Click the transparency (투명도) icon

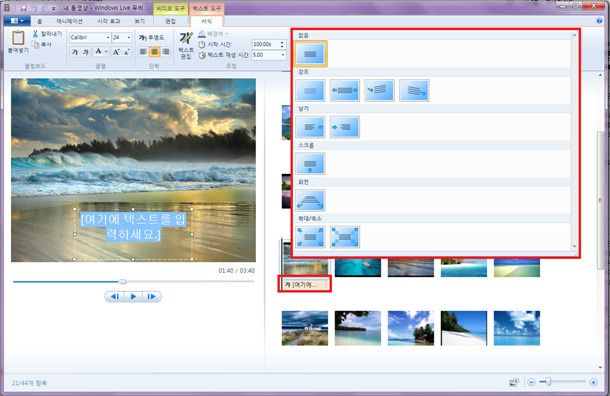coord(143,38)
